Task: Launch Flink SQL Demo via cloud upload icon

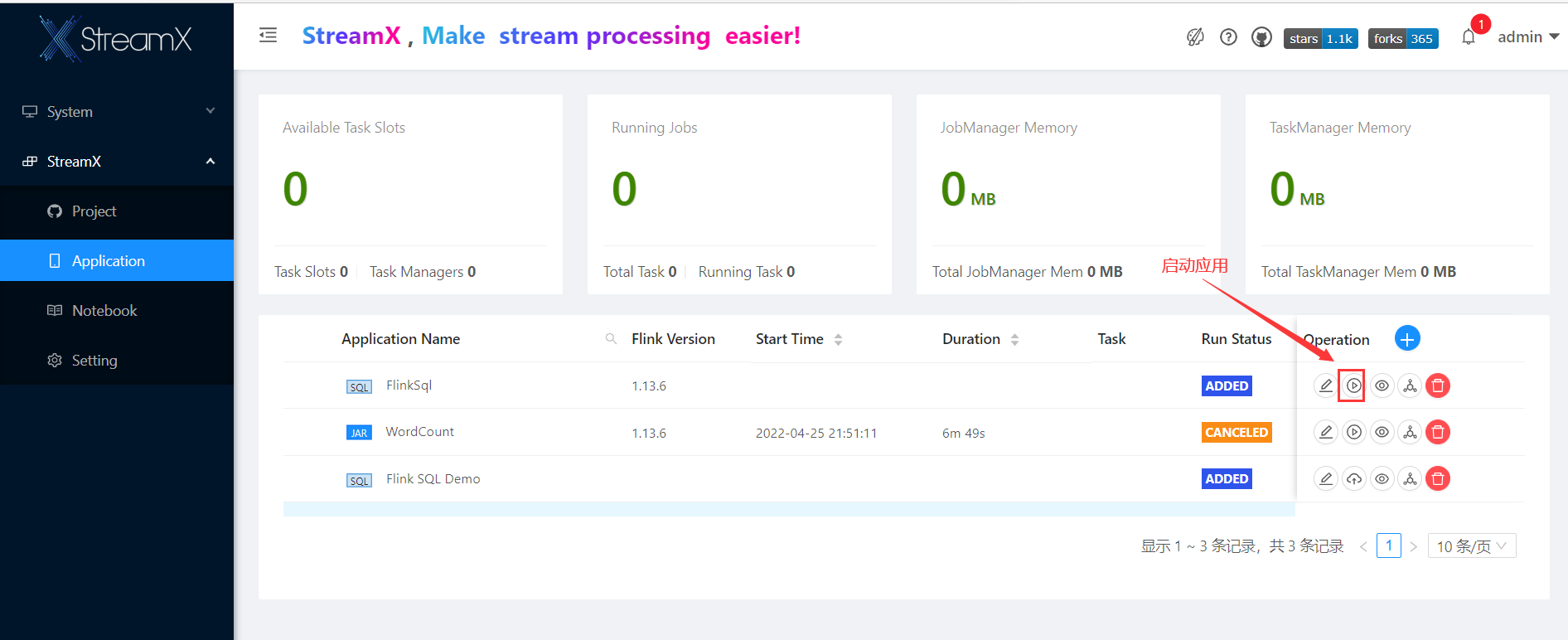Action: pyautogui.click(x=1353, y=478)
